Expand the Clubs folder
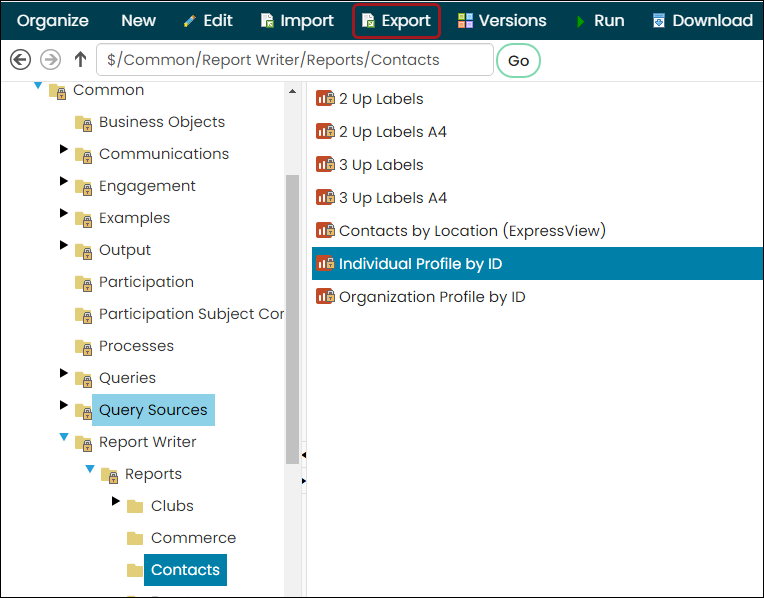Image resolution: width=764 pixels, height=598 pixels. pos(115,501)
